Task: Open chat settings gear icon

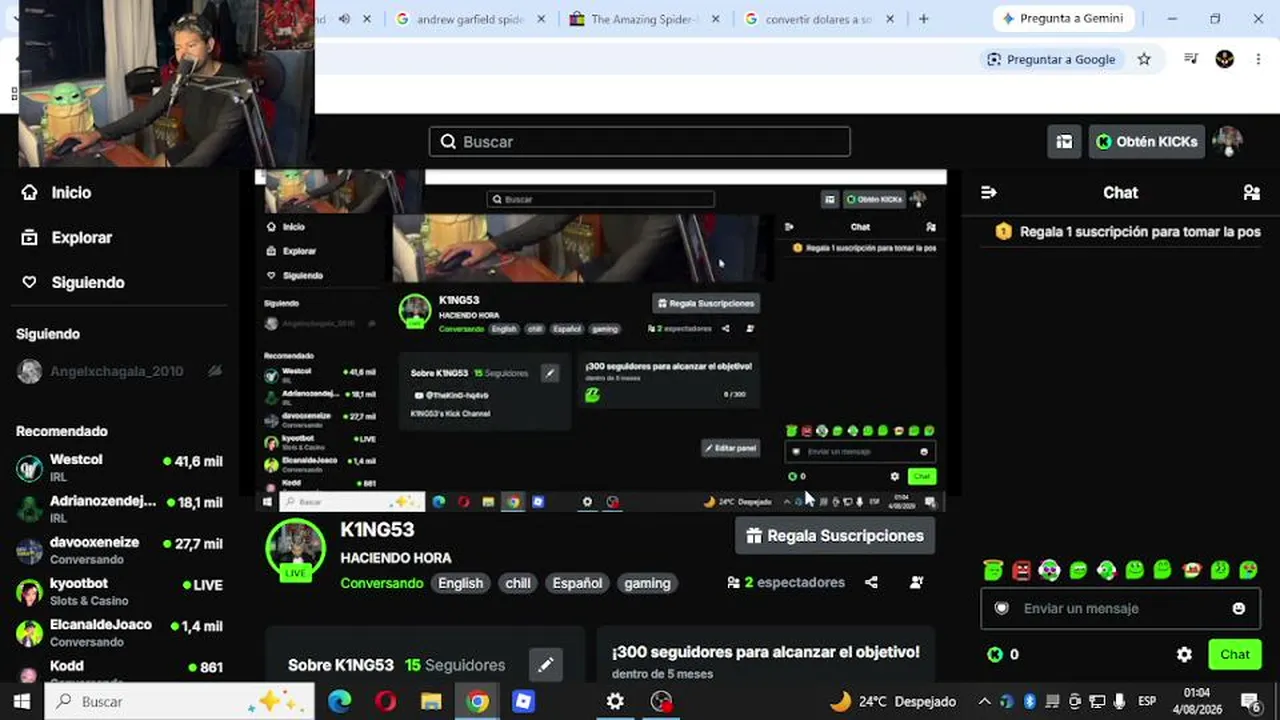Action: tap(1184, 655)
